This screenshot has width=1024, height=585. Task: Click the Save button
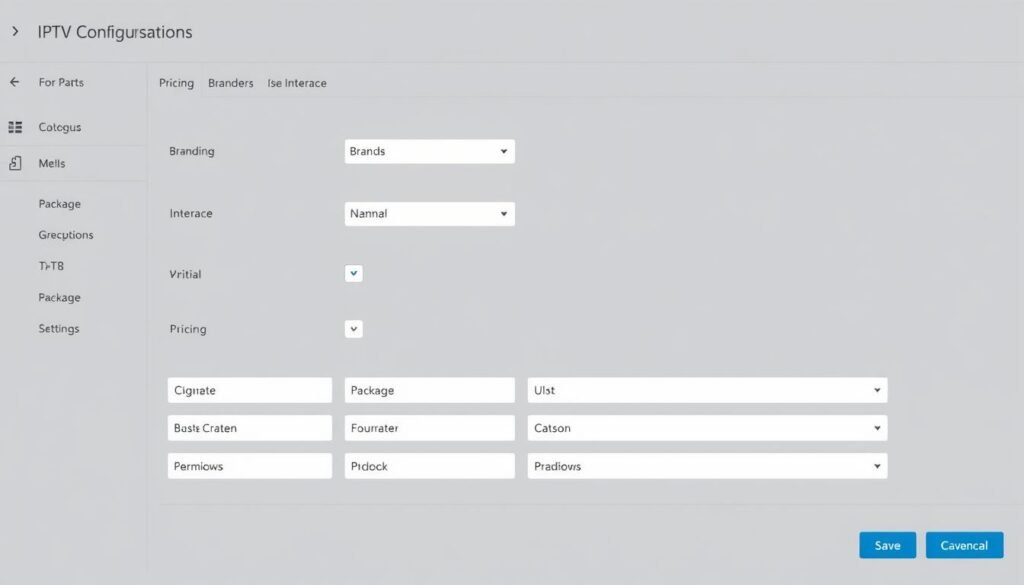pyautogui.click(x=887, y=545)
